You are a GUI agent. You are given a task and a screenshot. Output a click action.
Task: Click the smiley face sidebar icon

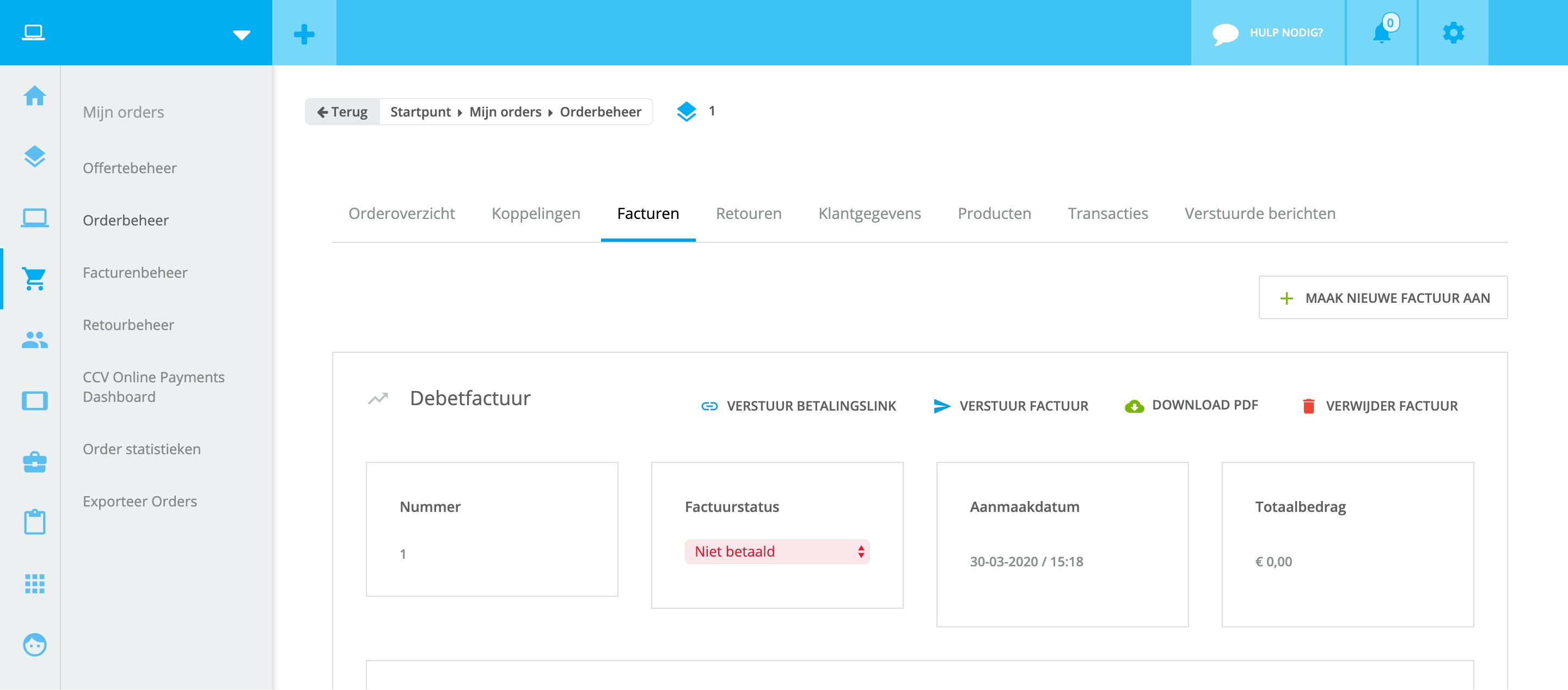tap(35, 644)
